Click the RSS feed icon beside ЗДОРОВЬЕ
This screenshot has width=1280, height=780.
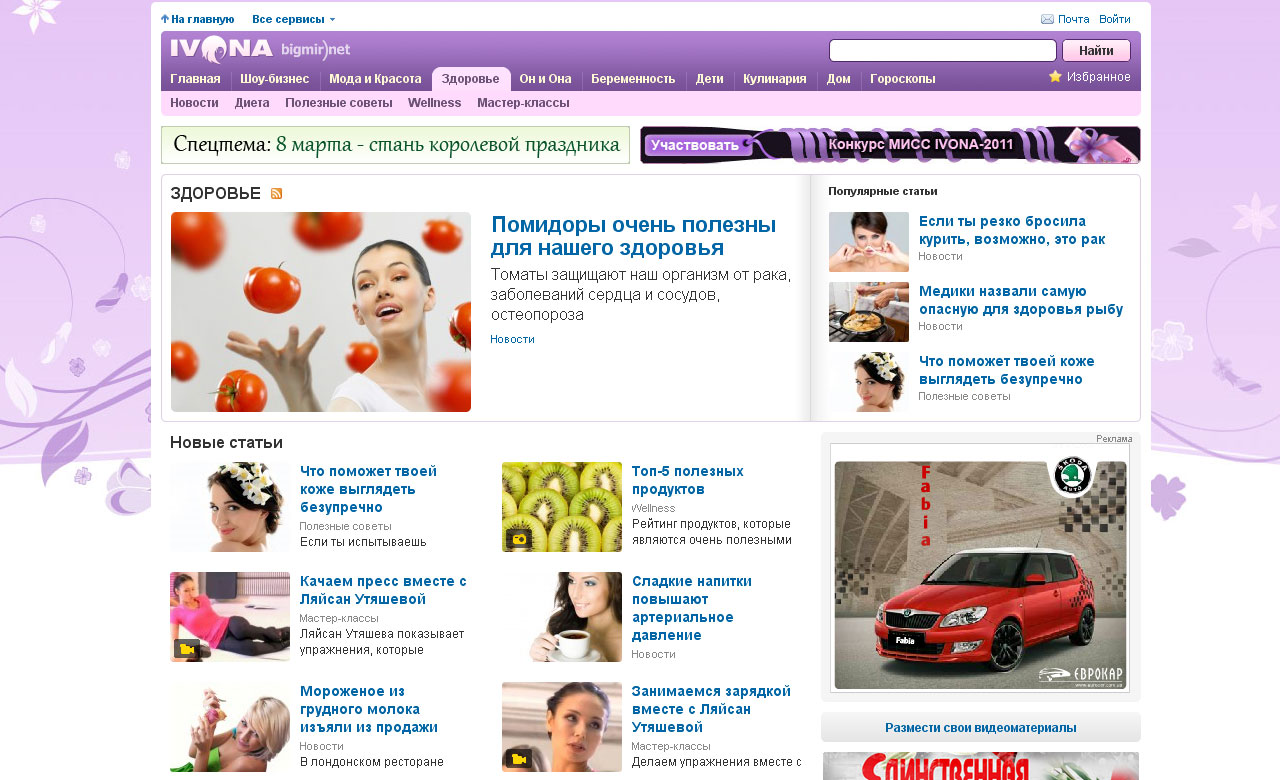(277, 194)
